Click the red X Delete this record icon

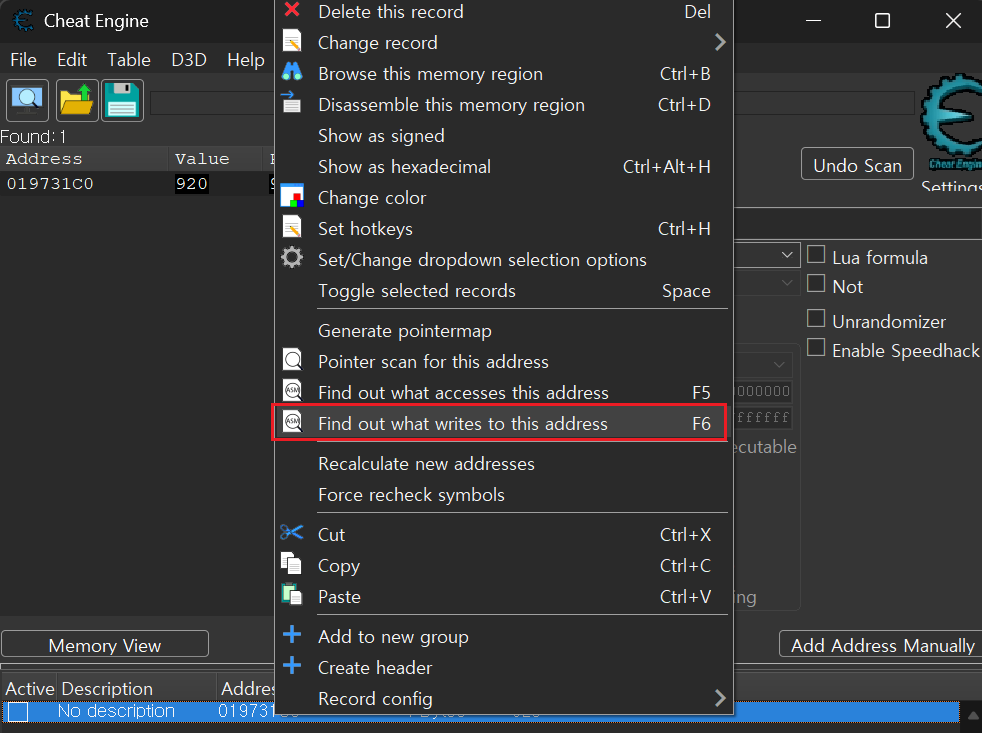(x=291, y=11)
